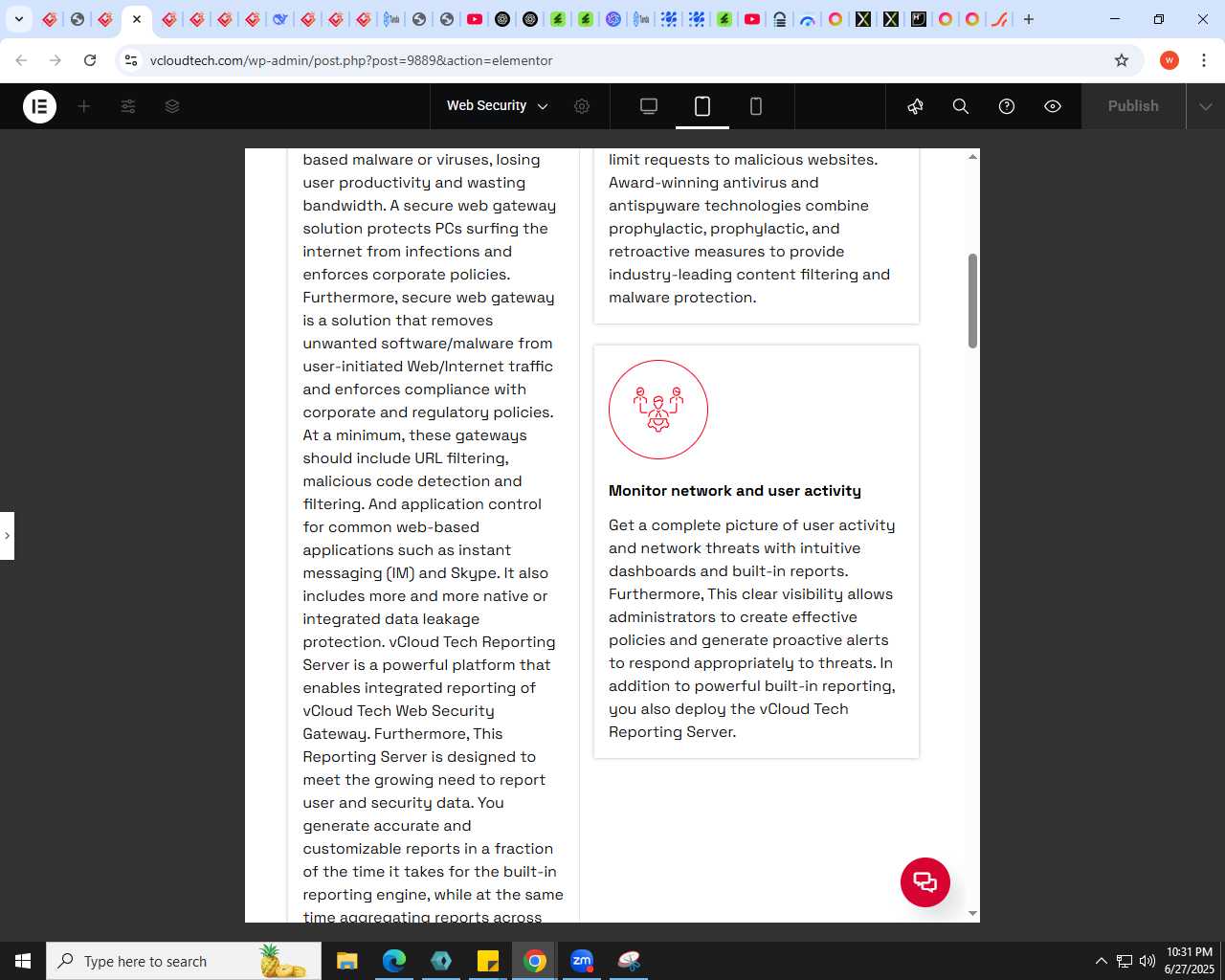Select the Monitor network and user activity heading

click(x=735, y=491)
